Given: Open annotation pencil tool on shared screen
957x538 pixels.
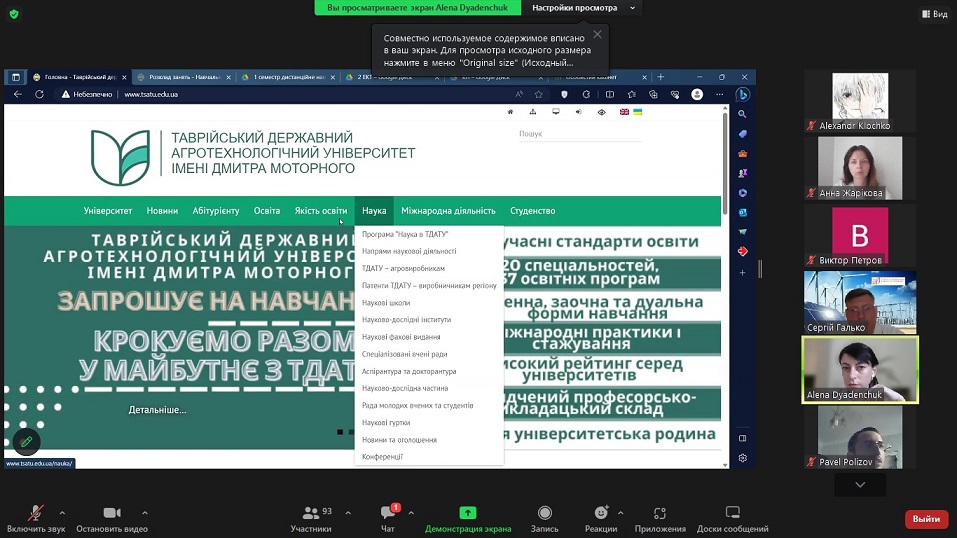Looking at the screenshot, I should point(26,442).
